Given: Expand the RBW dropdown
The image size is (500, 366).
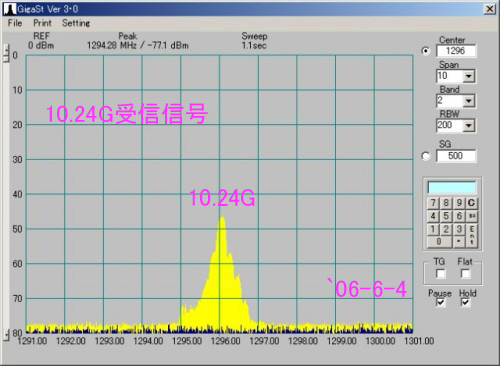Looking at the screenshot, I should [x=469, y=126].
